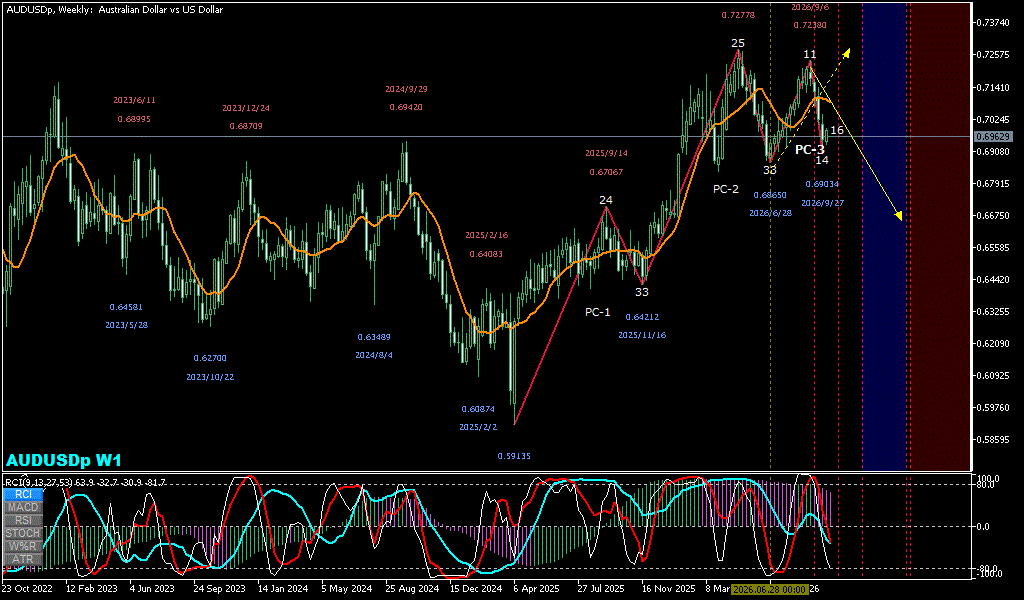The image size is (1024, 600).
Task: Select the 0.59135 lowest price label
Action: click(514, 456)
